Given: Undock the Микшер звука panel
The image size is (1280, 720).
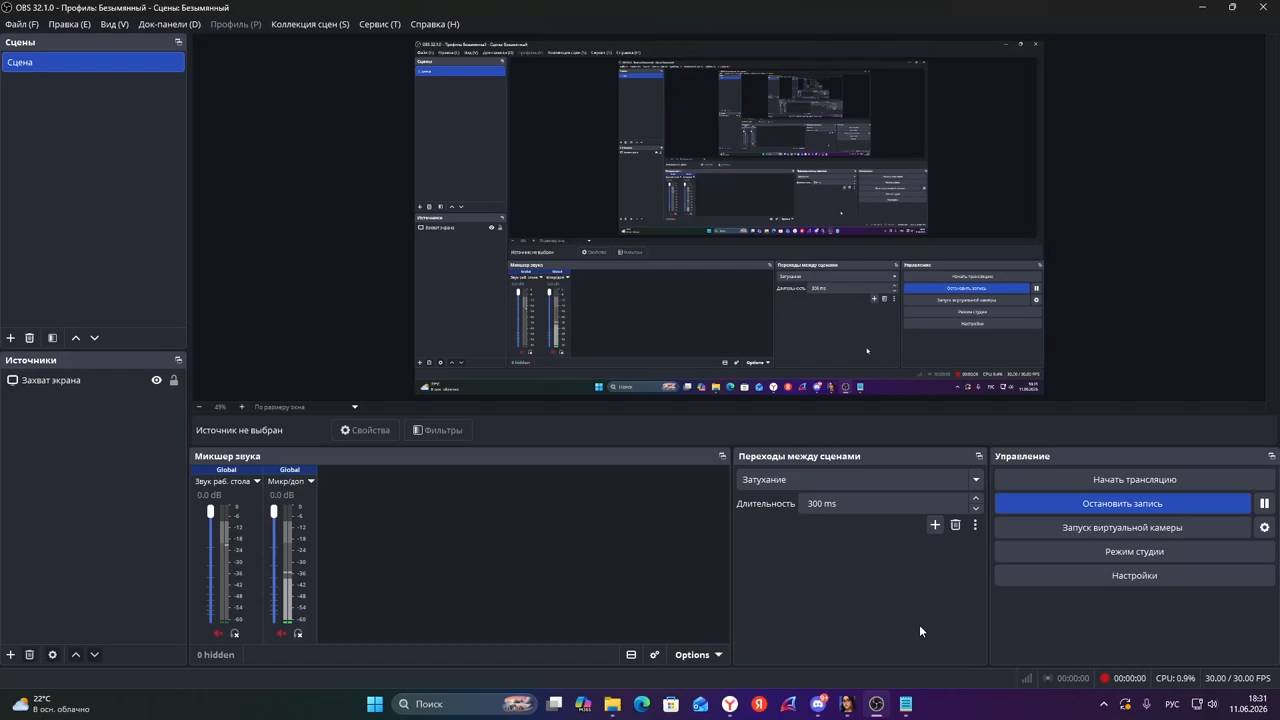Looking at the screenshot, I should 722,456.
